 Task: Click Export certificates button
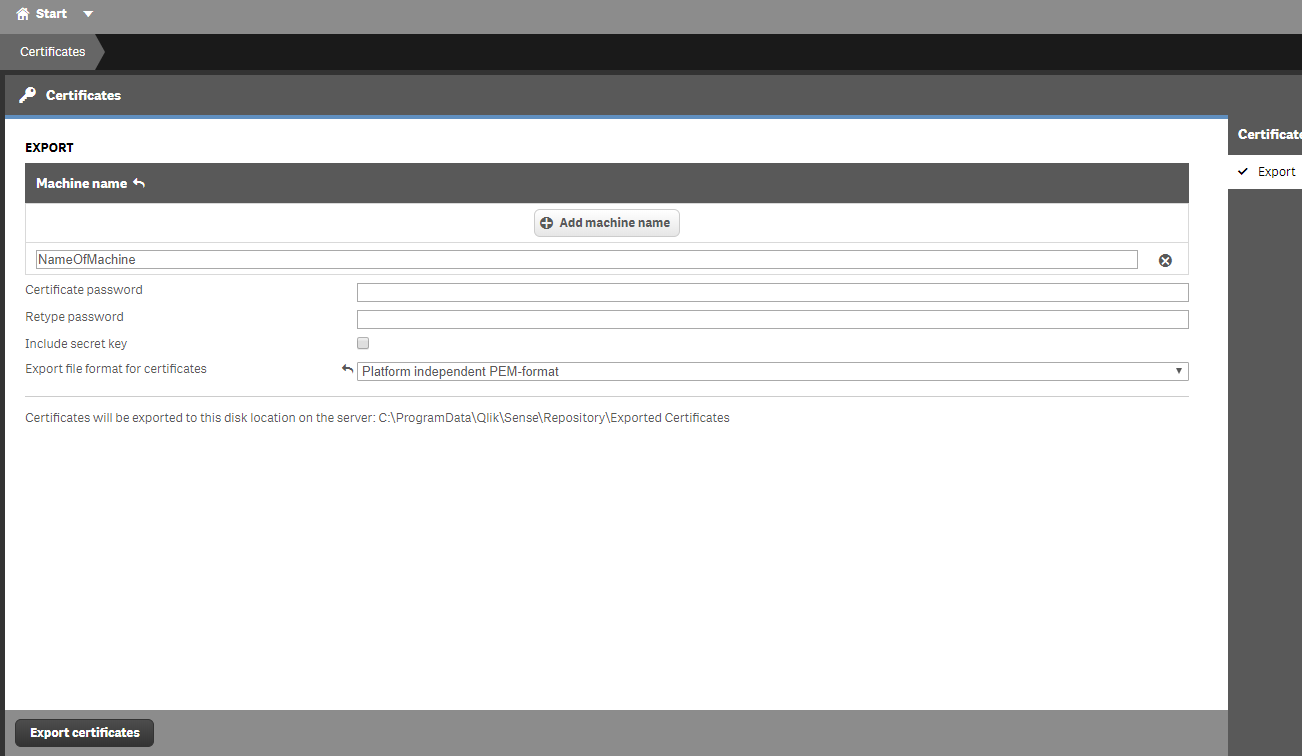[85, 733]
